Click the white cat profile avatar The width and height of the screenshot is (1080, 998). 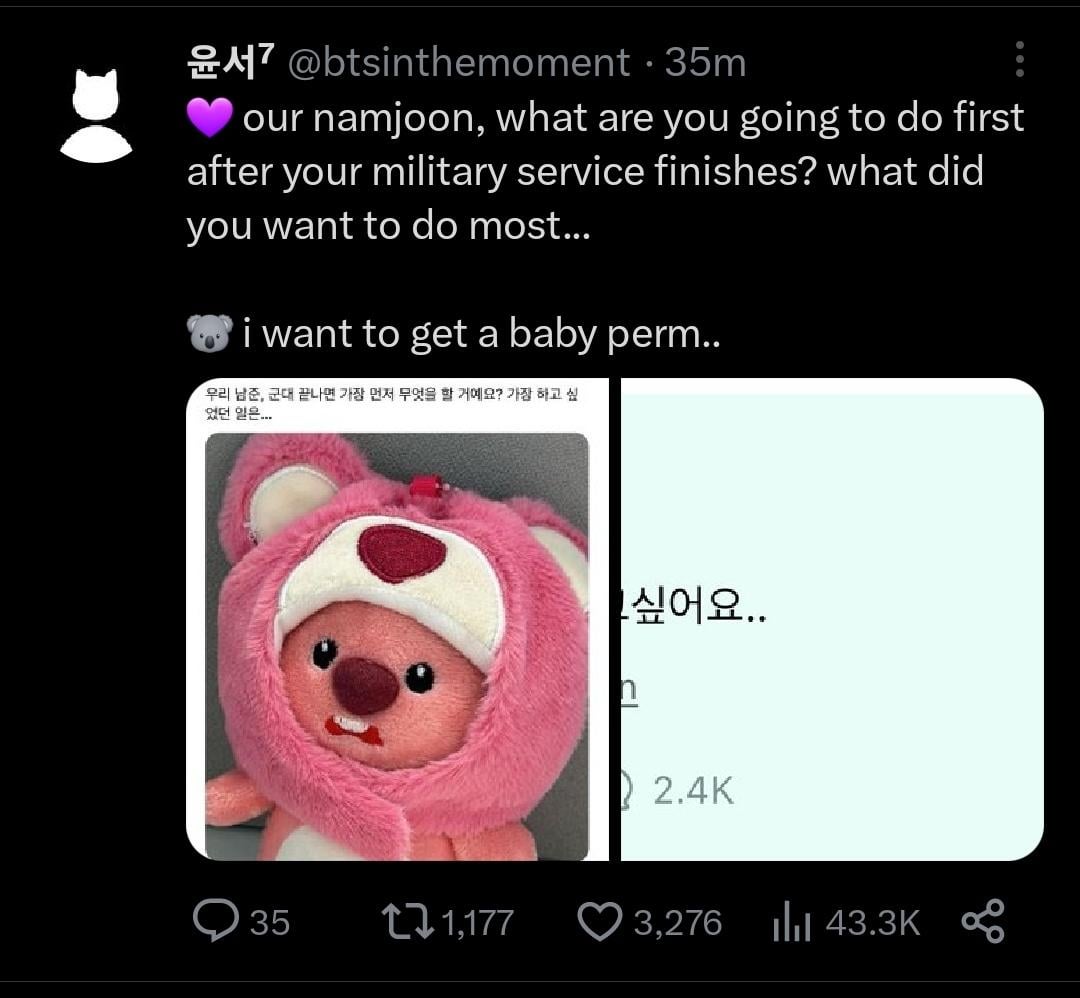point(96,116)
